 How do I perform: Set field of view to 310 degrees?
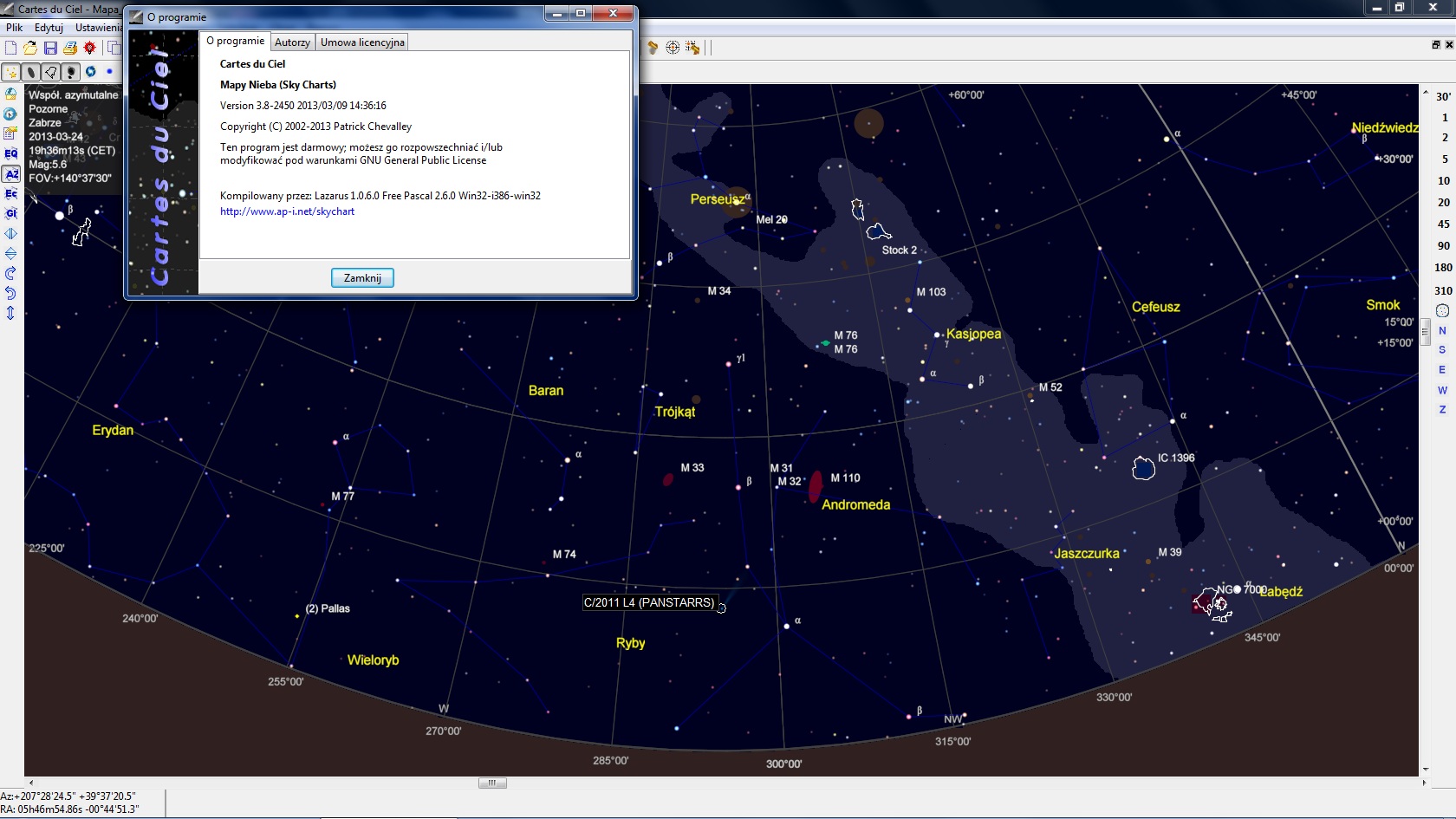[1443, 290]
